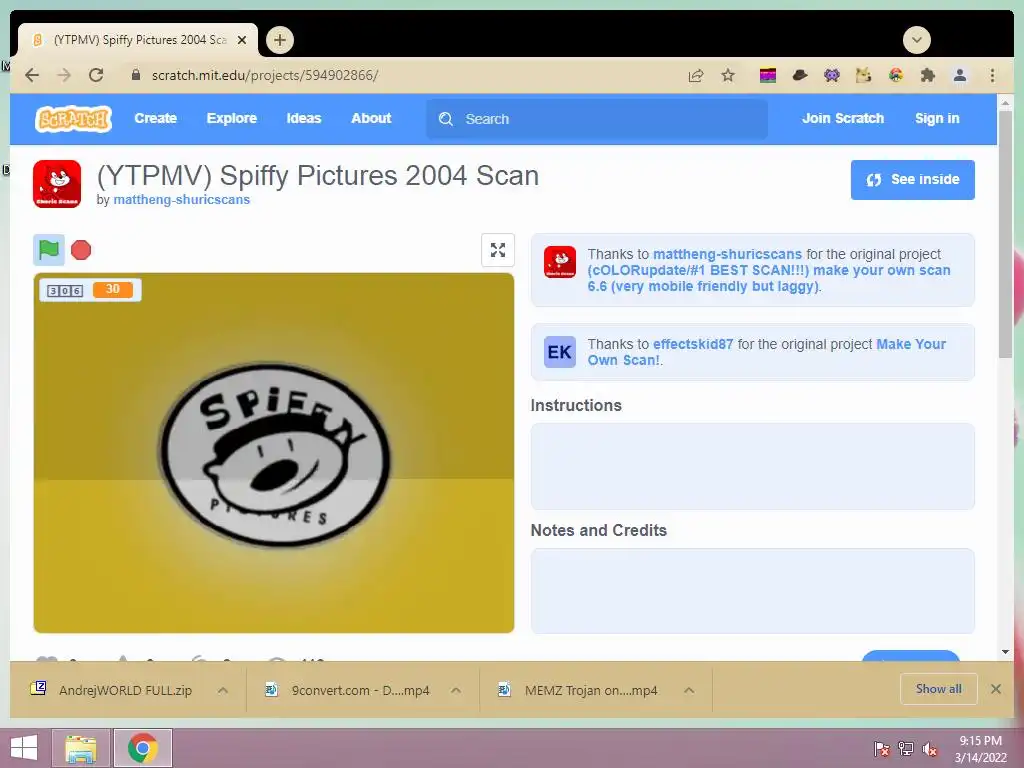The image size is (1024, 768).
Task: Click scrollbar up arrow
Action: [1005, 103]
